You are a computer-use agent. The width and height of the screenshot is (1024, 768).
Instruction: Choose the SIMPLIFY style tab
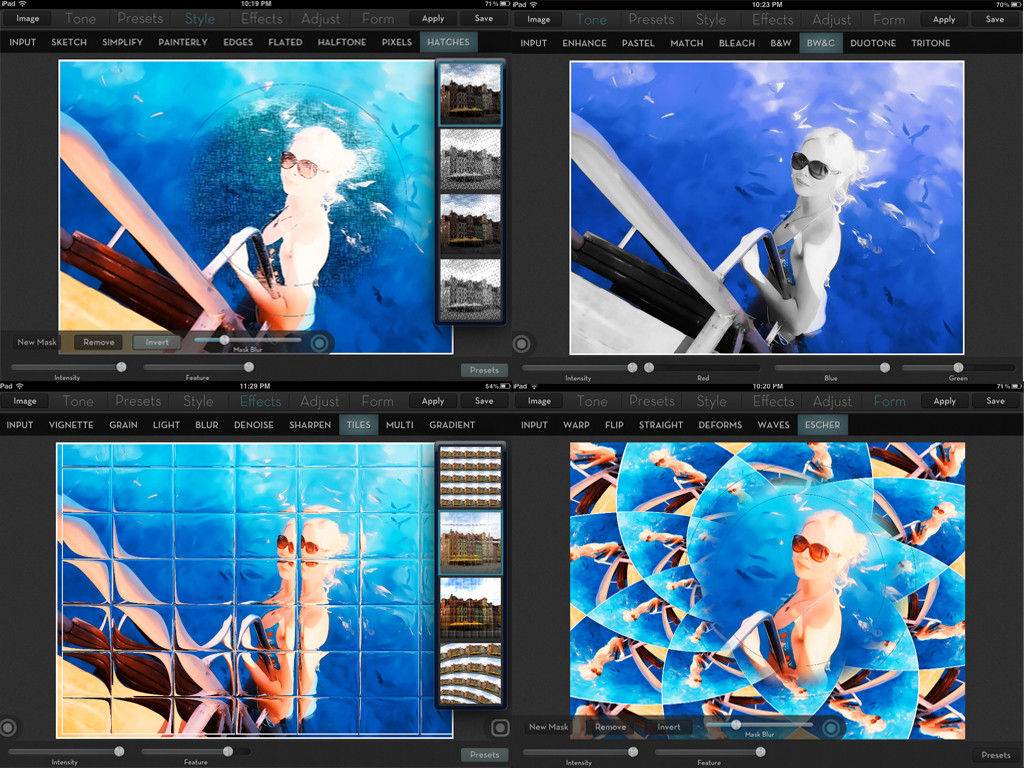pos(122,42)
